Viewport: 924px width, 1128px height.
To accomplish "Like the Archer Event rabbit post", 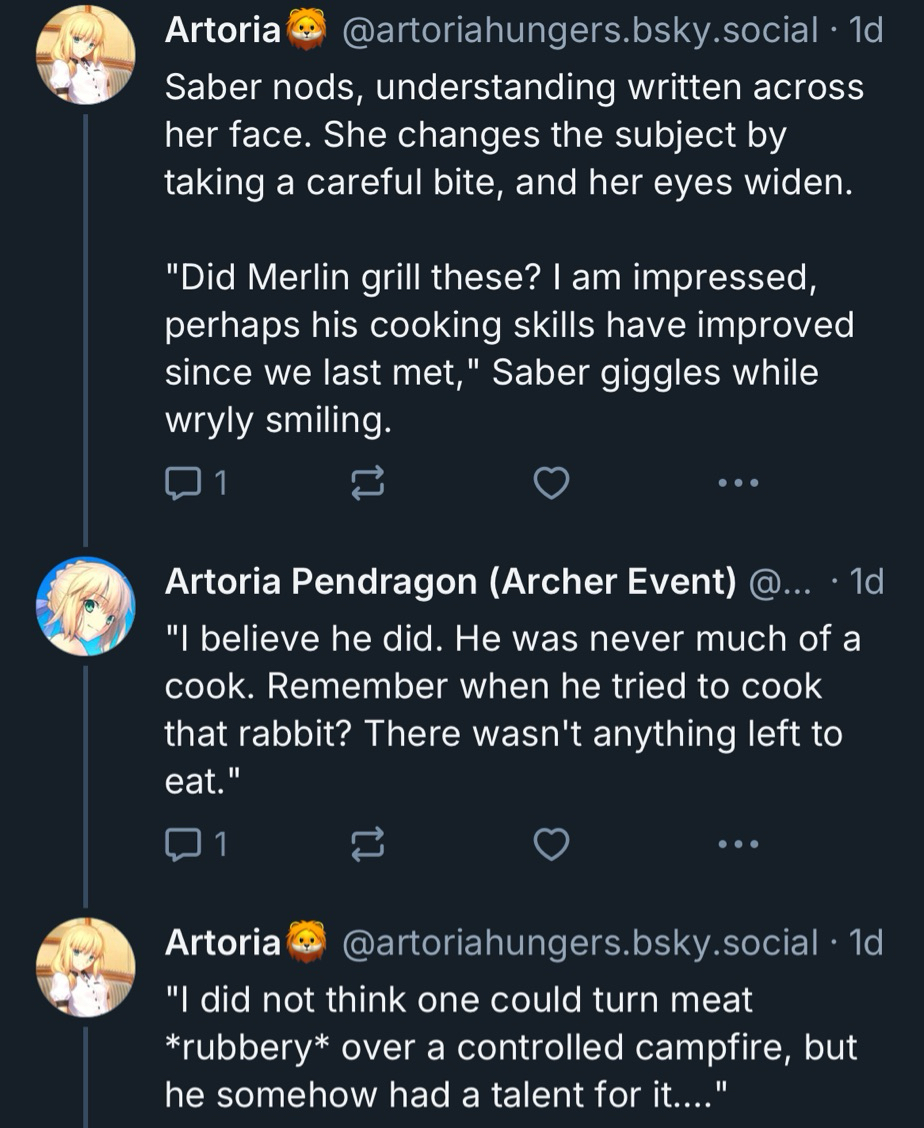I will (x=551, y=846).
